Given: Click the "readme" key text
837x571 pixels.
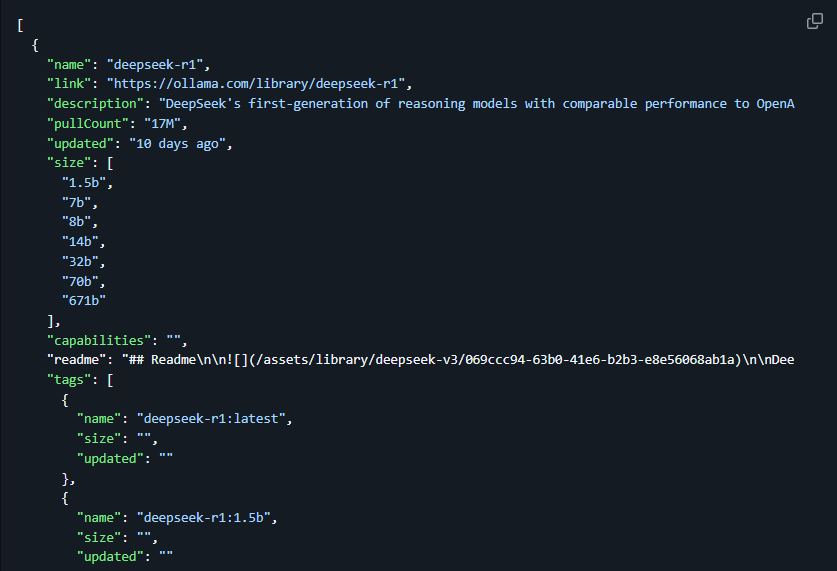Looking at the screenshot, I should pyautogui.click(x=76, y=360).
